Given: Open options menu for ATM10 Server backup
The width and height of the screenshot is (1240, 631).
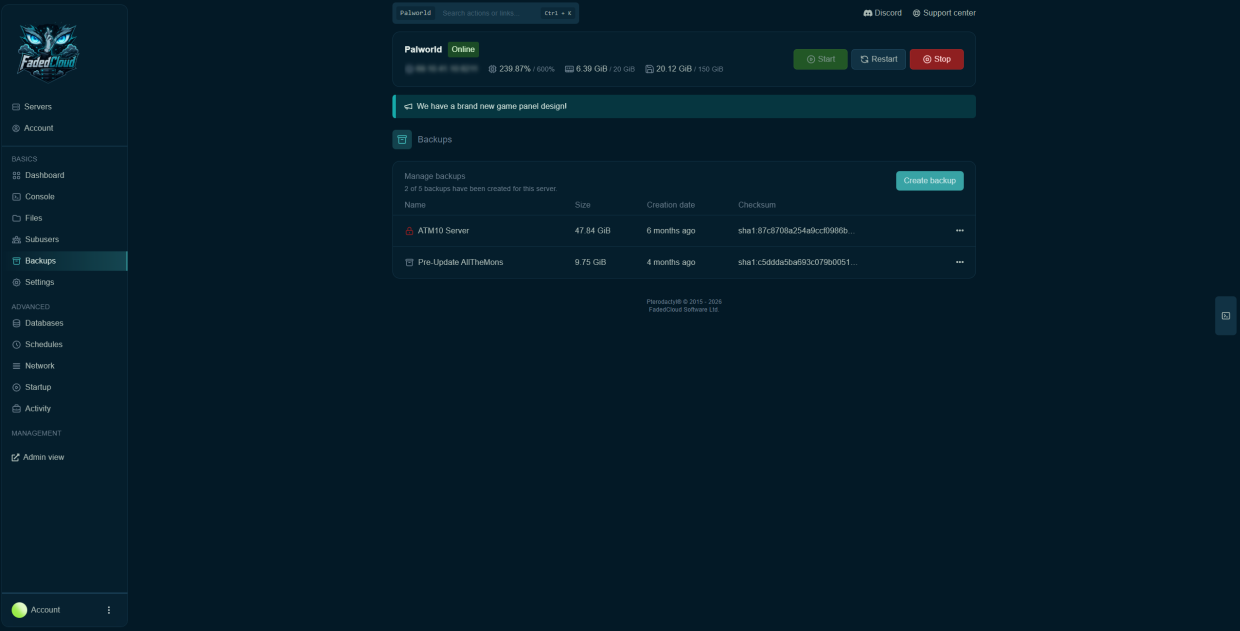Looking at the screenshot, I should [x=960, y=231].
